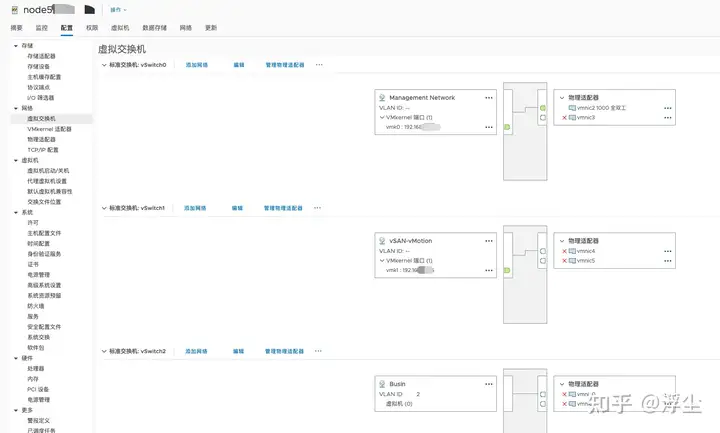Collapse 物理适配器 list of vSwitch0
720x433 pixels.
tap(562, 98)
